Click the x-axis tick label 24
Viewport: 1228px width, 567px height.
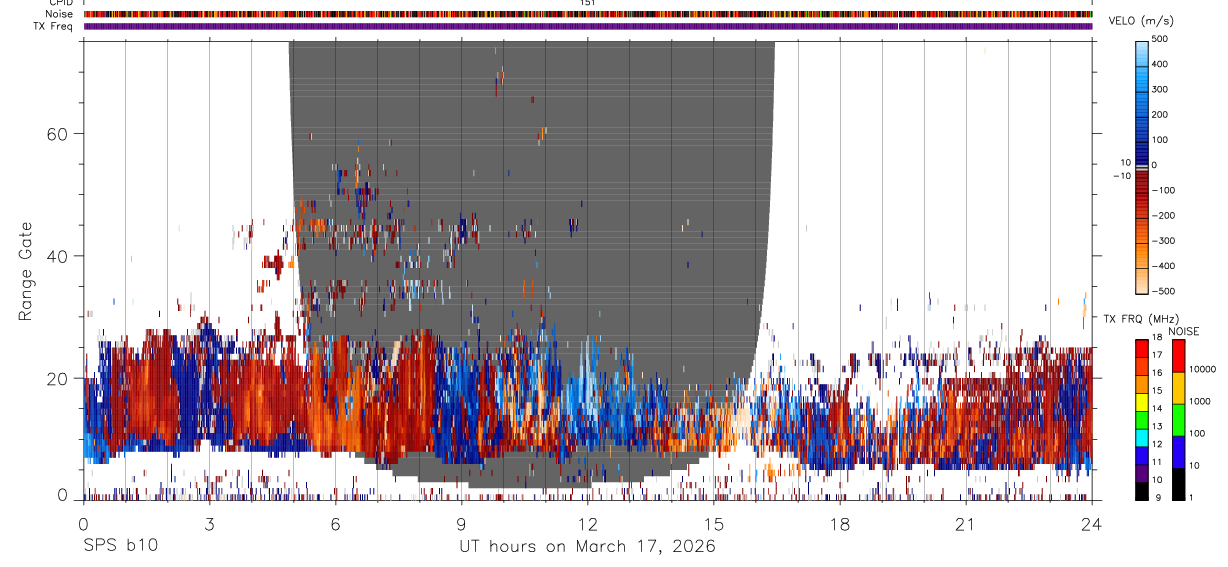[x=1091, y=524]
